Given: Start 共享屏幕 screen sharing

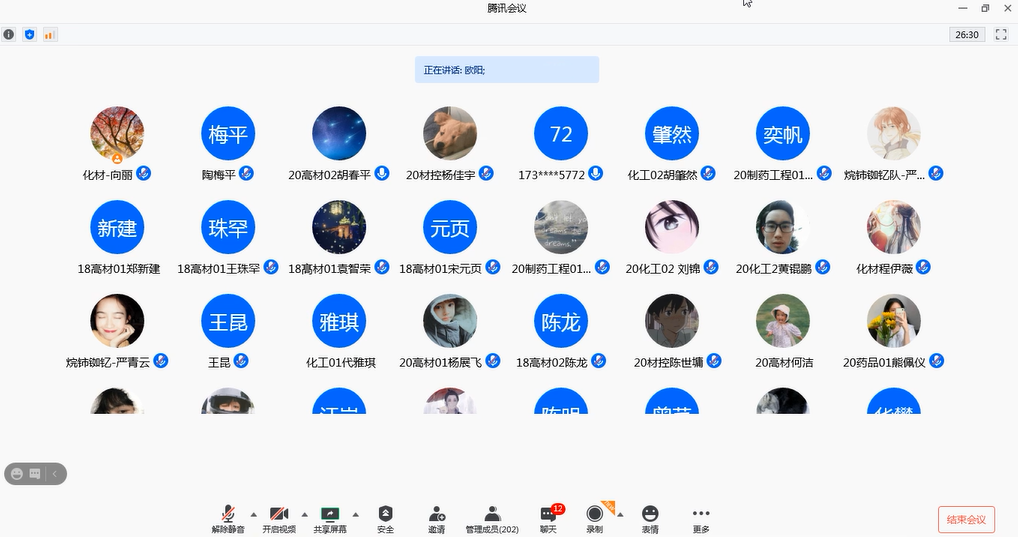Looking at the screenshot, I should coord(330,514).
